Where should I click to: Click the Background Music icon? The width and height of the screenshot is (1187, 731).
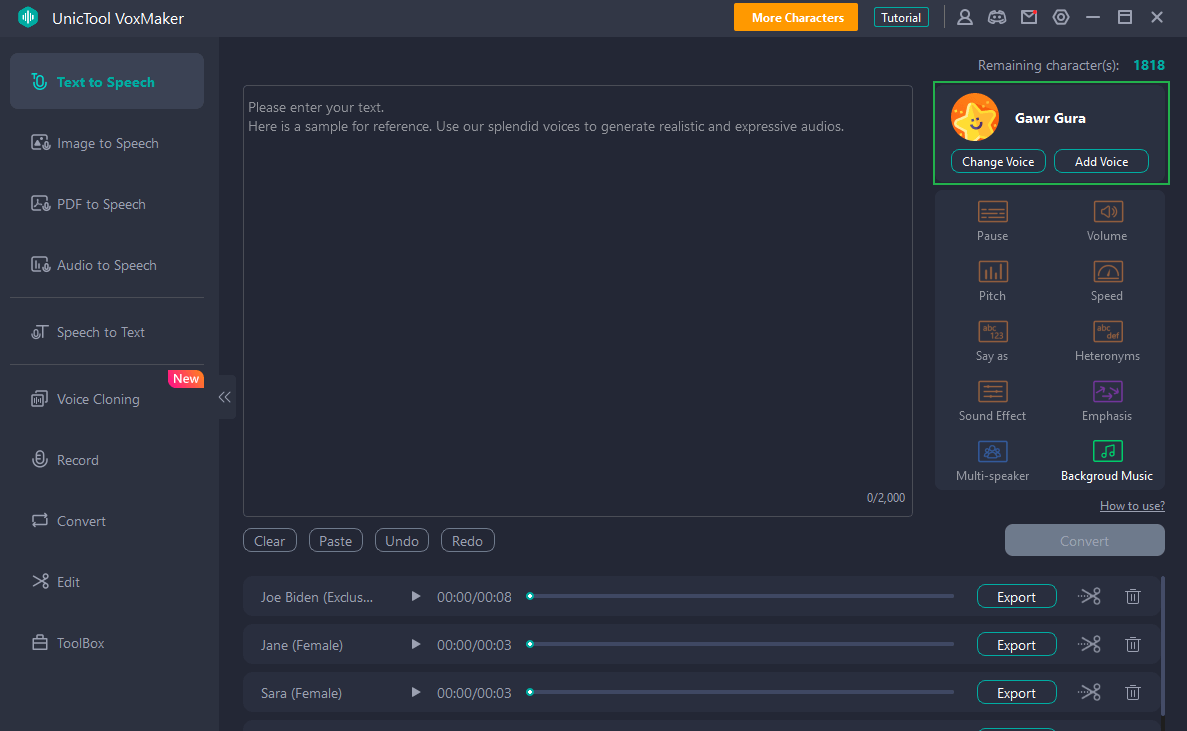pyautogui.click(x=1107, y=452)
